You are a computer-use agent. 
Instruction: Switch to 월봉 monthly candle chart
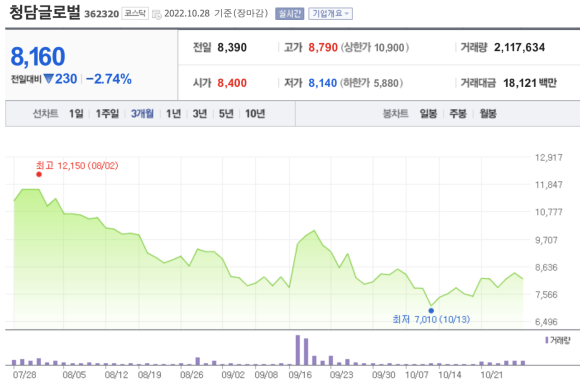[x=488, y=114]
